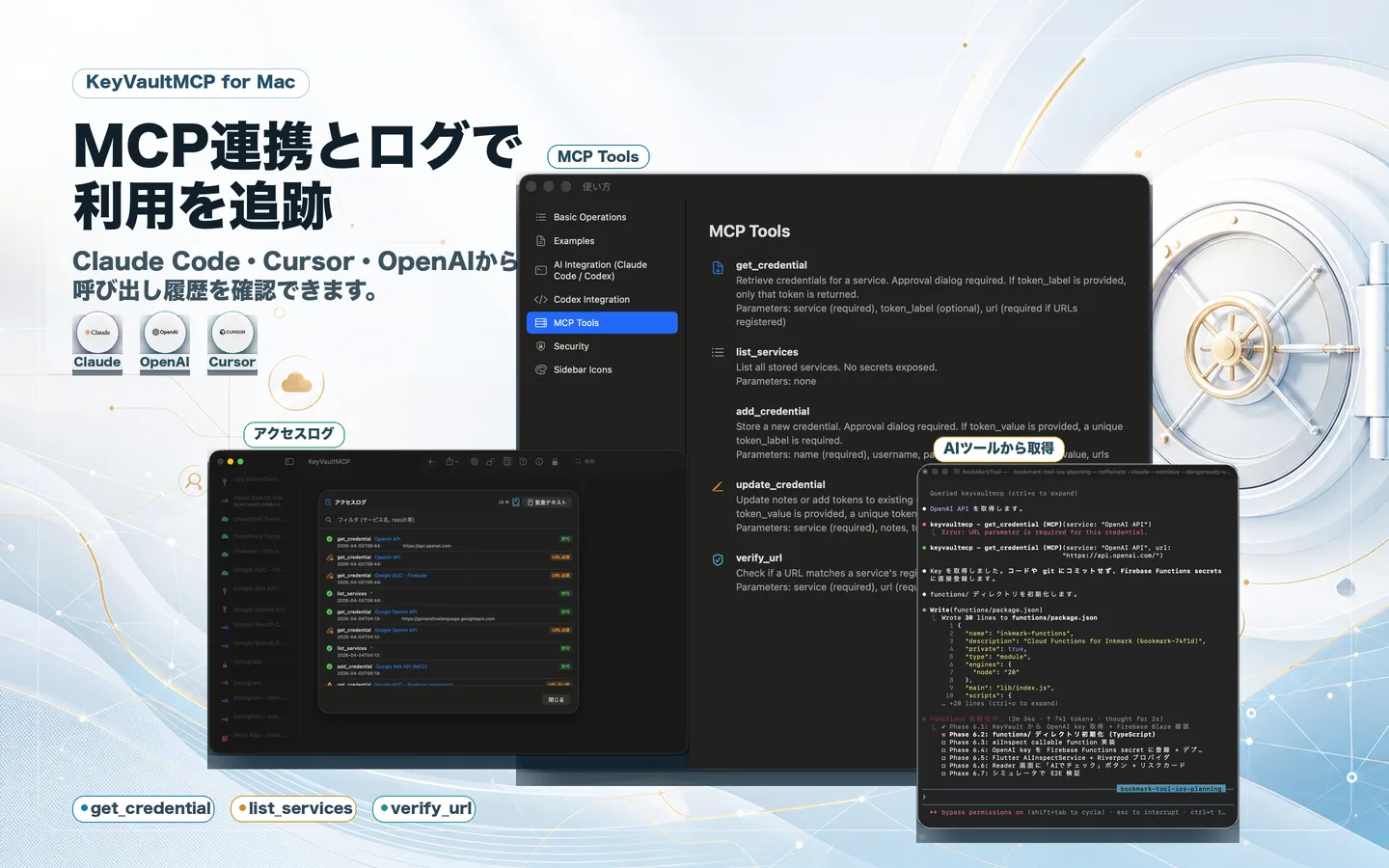Click the question mark help icon in KeyVaultMCP
Viewport: 1389px width, 868px height.
coord(523,462)
